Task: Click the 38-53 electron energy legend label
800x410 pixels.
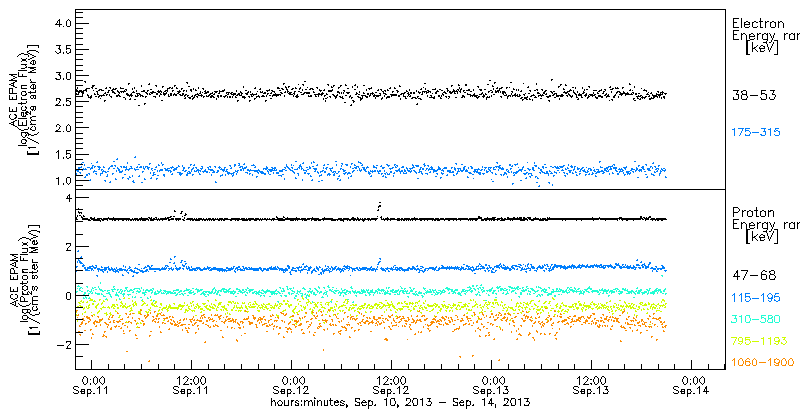Action: [754, 95]
